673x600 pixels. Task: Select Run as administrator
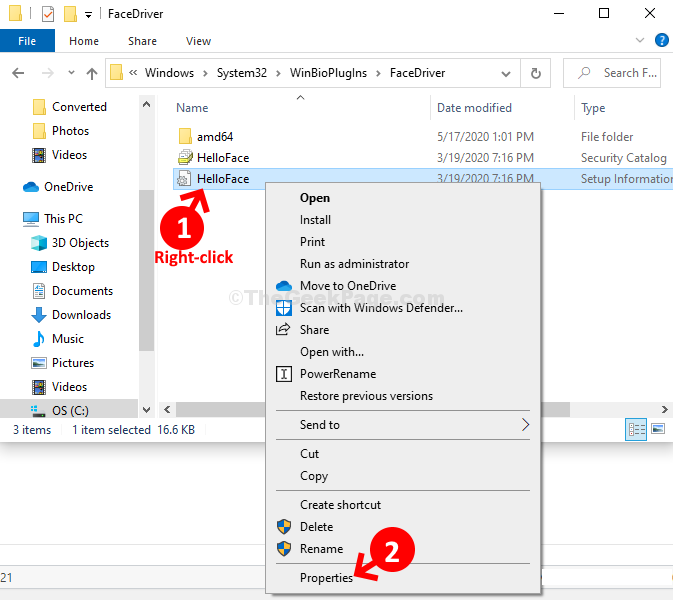(355, 264)
